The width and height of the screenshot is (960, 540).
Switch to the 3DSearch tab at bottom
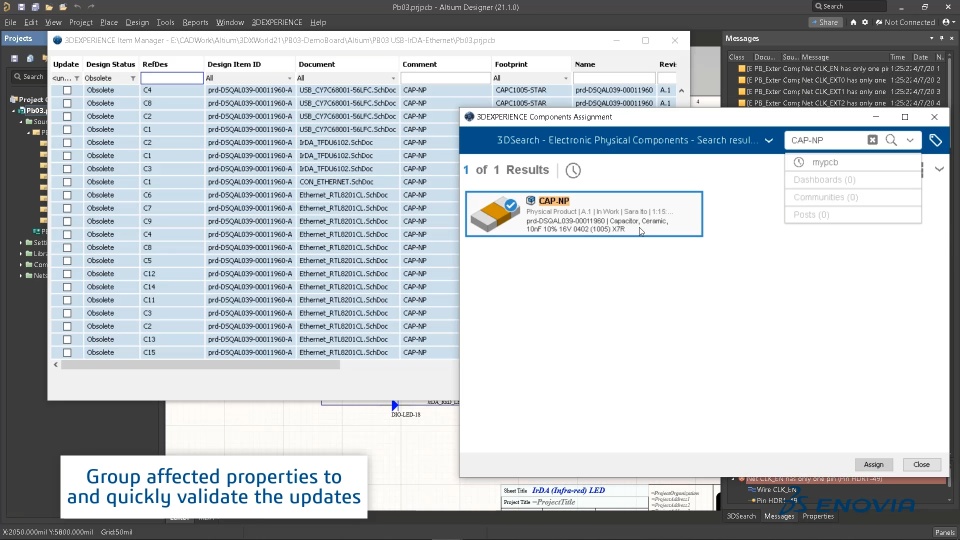coord(741,516)
